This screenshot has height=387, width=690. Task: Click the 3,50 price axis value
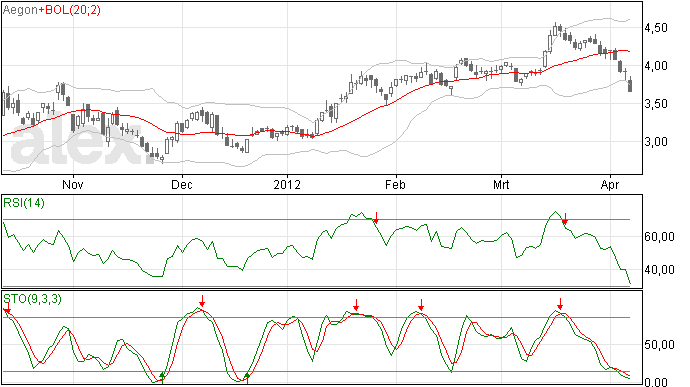[656, 103]
